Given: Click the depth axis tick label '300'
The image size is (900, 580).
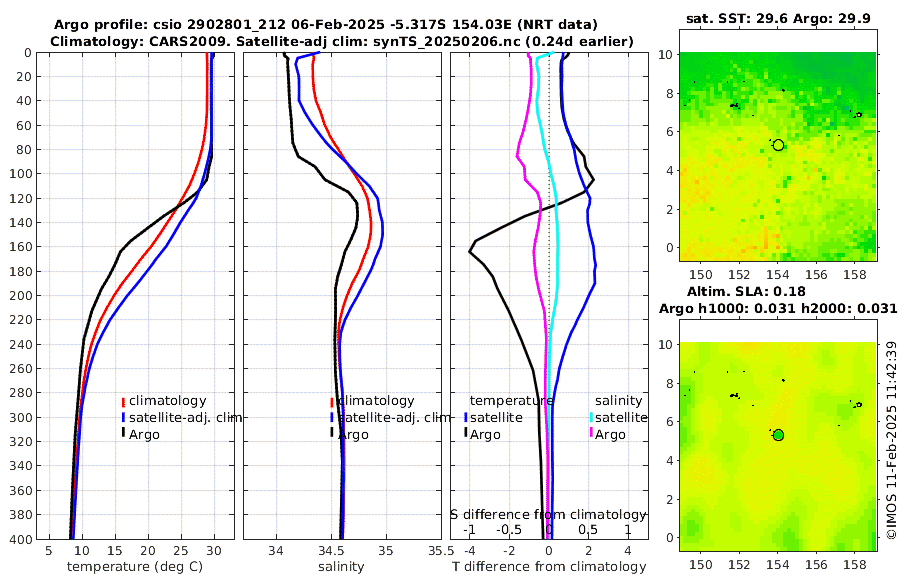Looking at the screenshot, I should coord(21,417).
